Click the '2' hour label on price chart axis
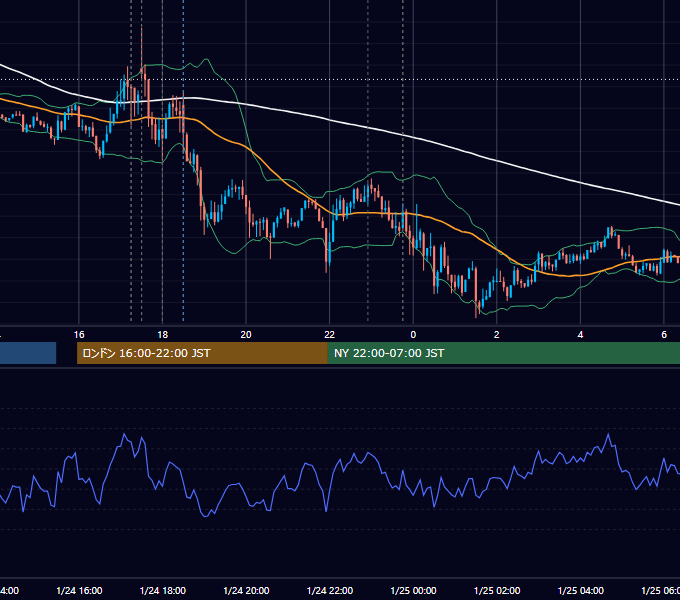Screen dimensions: 680x600 497,335
